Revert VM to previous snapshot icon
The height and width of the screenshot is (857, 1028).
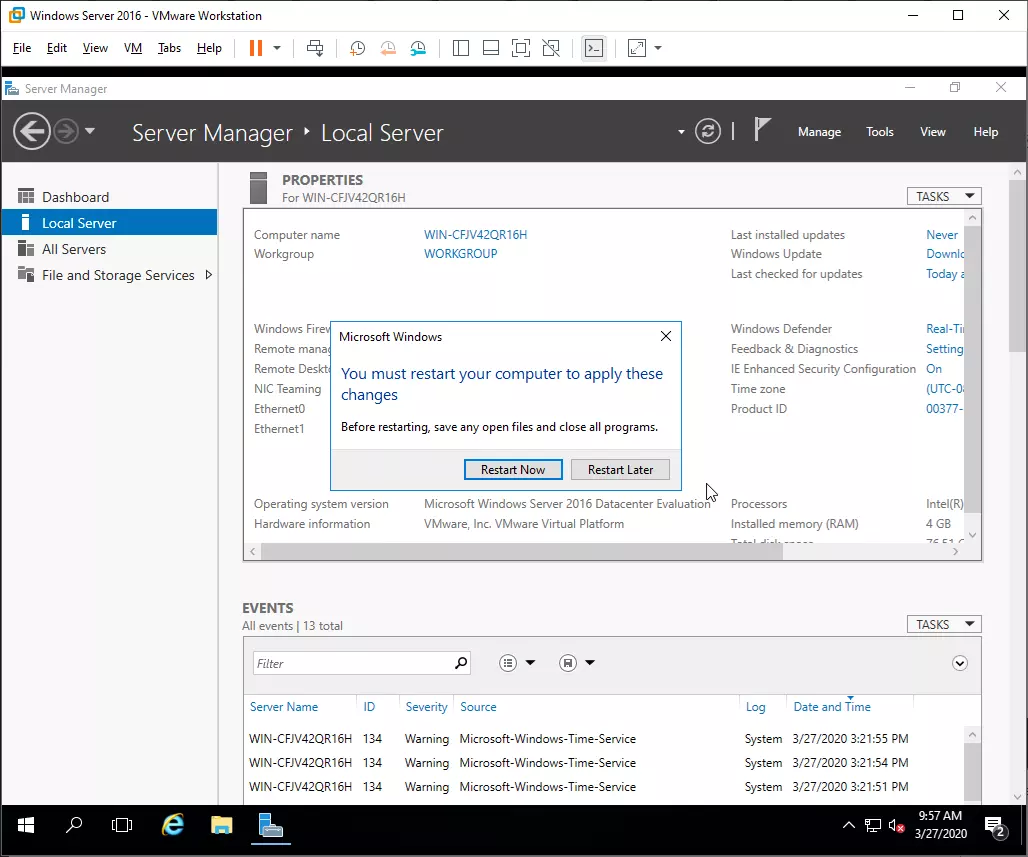[388, 48]
